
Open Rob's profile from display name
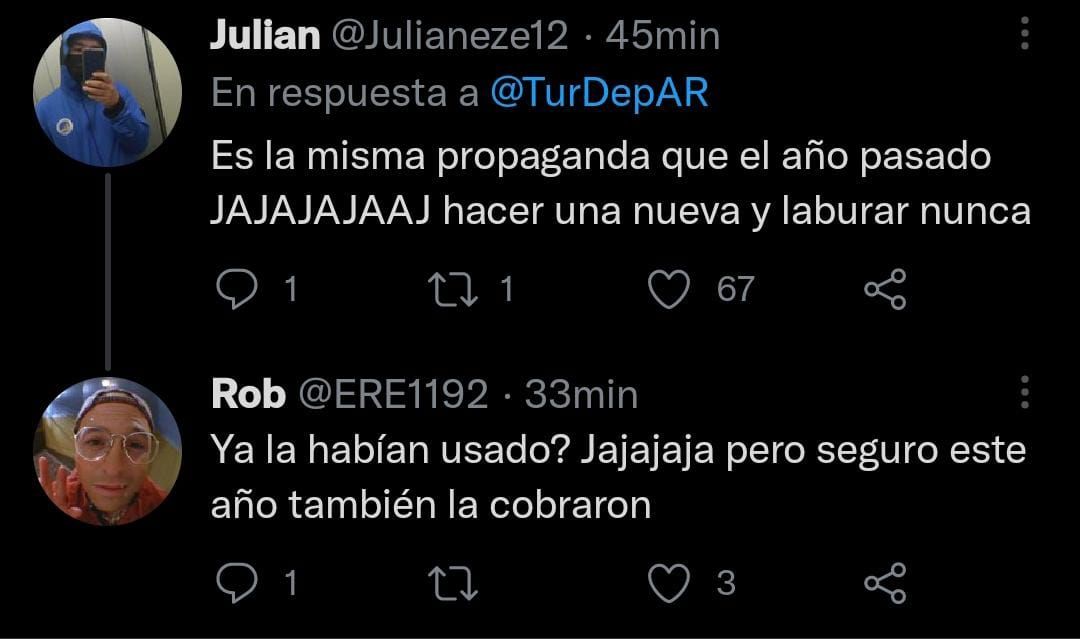248,394
